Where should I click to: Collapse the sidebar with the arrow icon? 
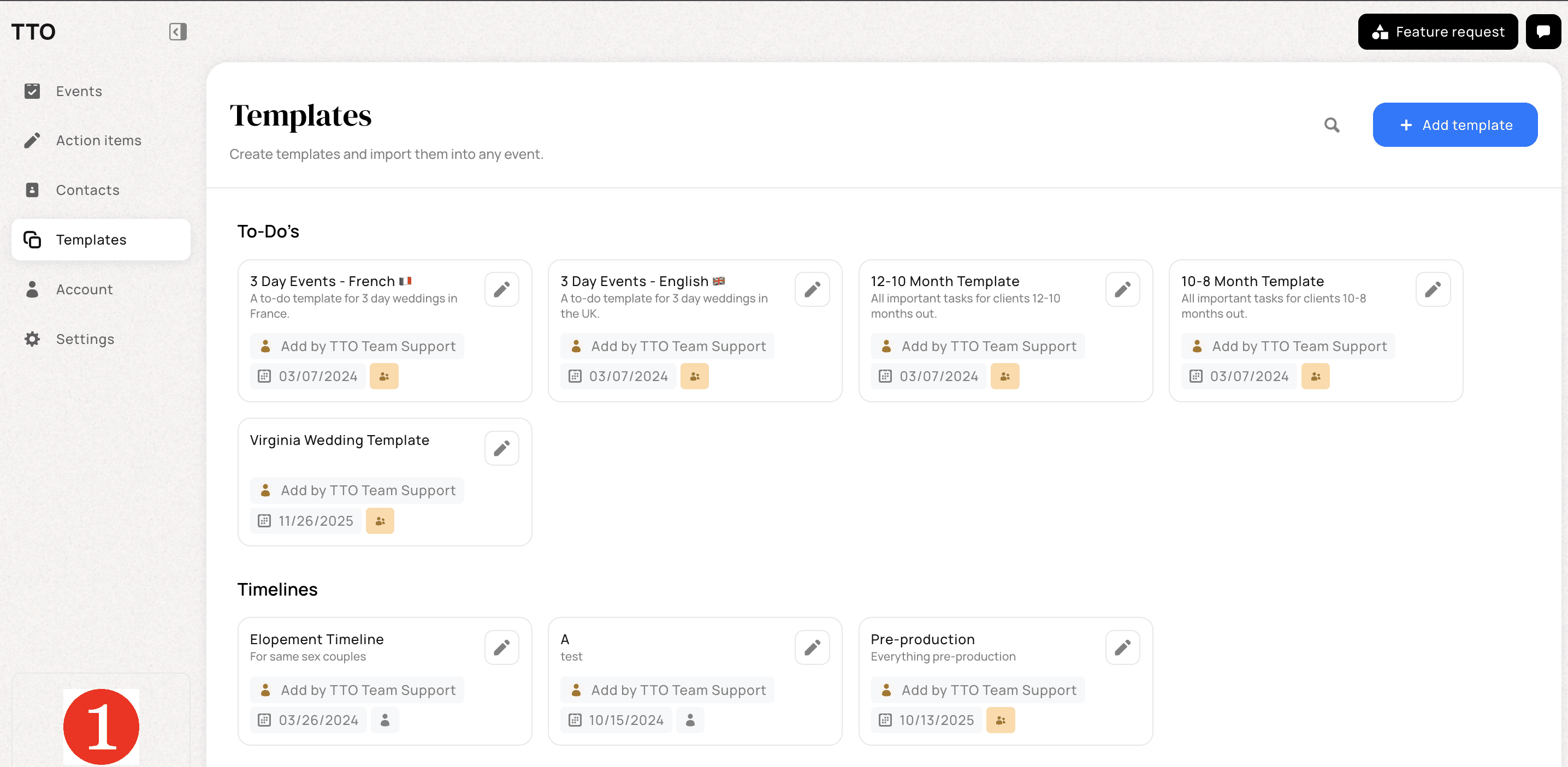(177, 32)
